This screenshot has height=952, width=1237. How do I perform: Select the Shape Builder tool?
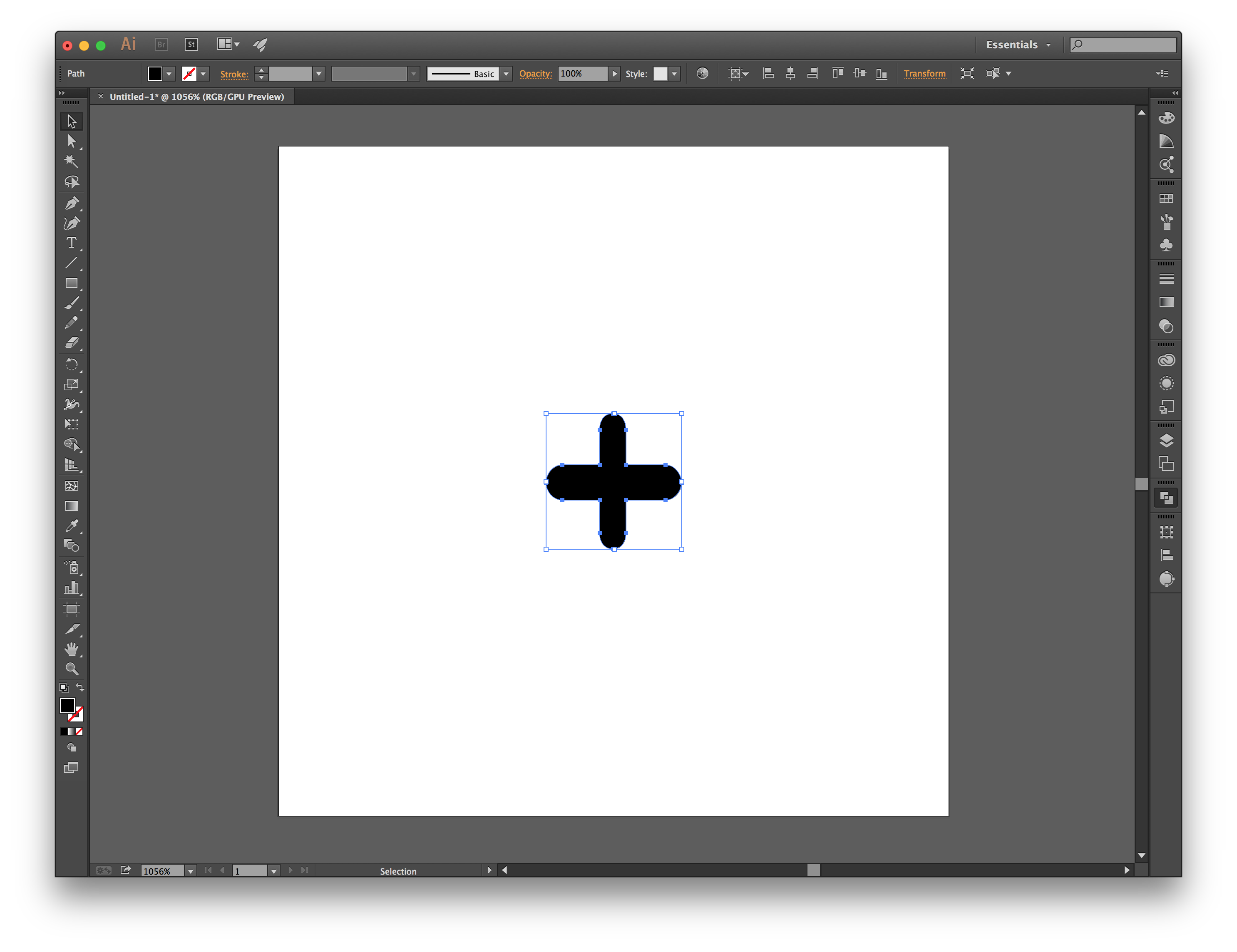tap(71, 445)
